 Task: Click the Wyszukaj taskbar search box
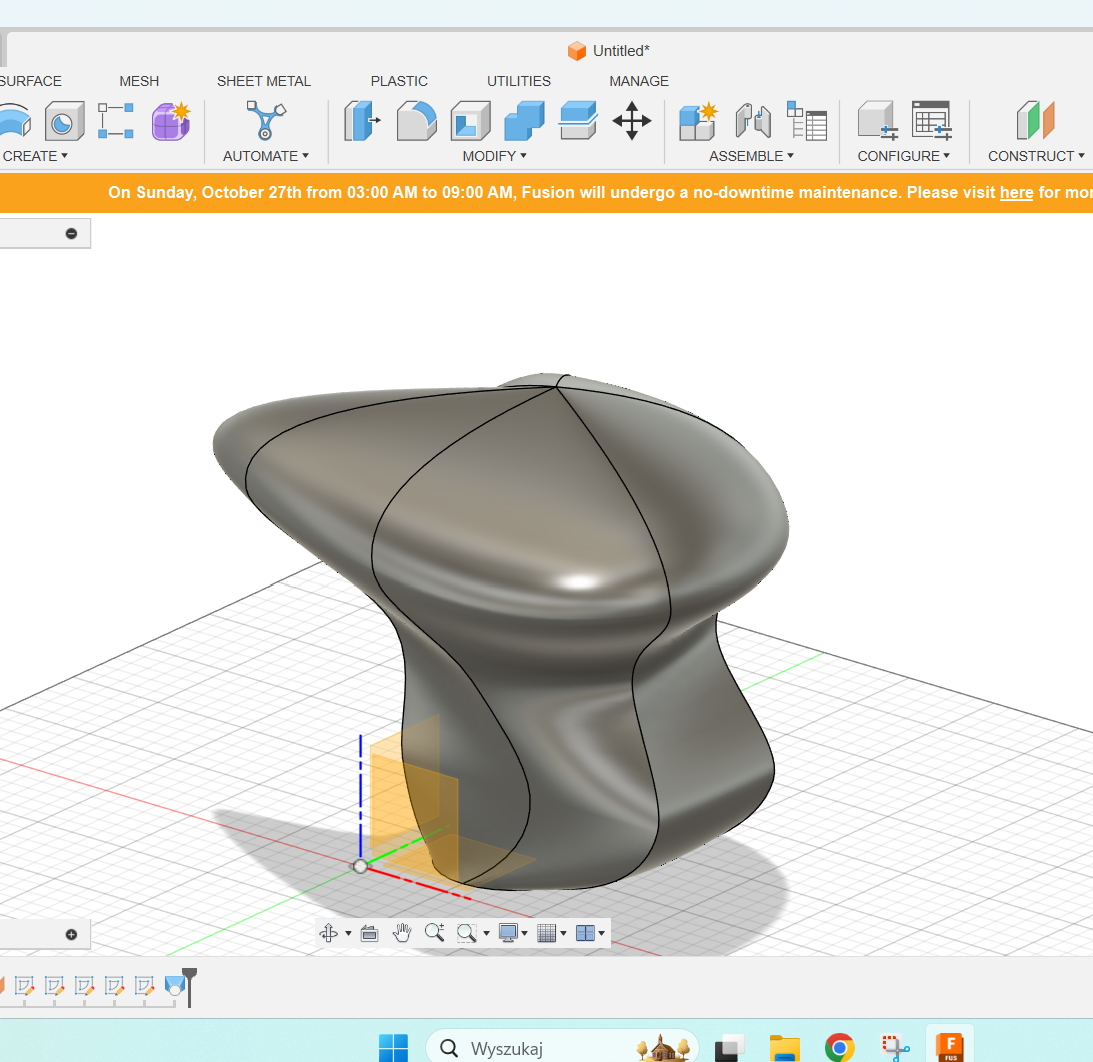pos(562,1047)
